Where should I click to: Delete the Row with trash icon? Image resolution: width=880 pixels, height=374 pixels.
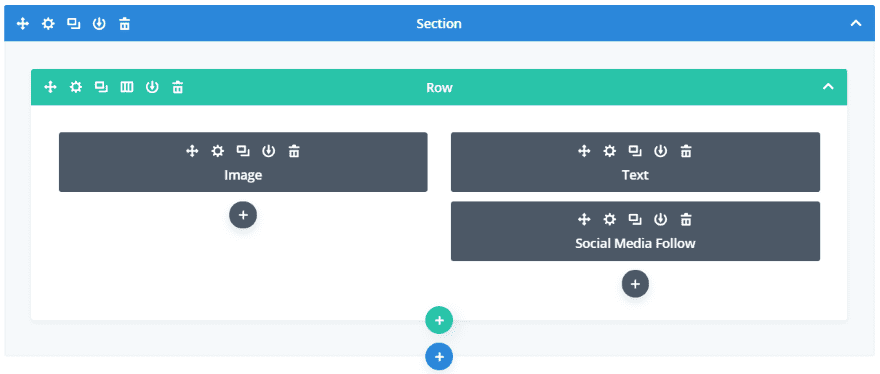coord(177,87)
